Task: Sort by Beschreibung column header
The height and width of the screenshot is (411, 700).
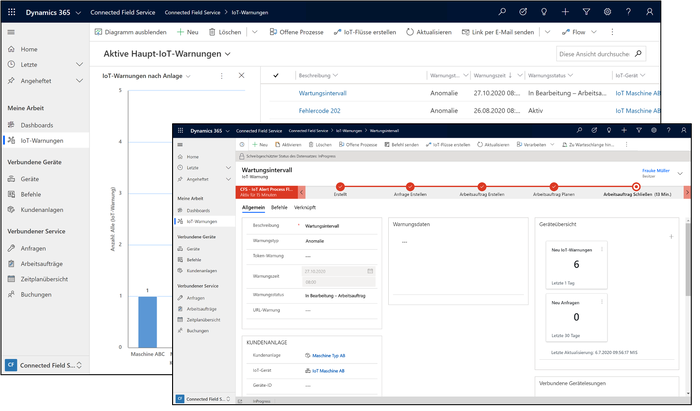Action: [x=318, y=75]
